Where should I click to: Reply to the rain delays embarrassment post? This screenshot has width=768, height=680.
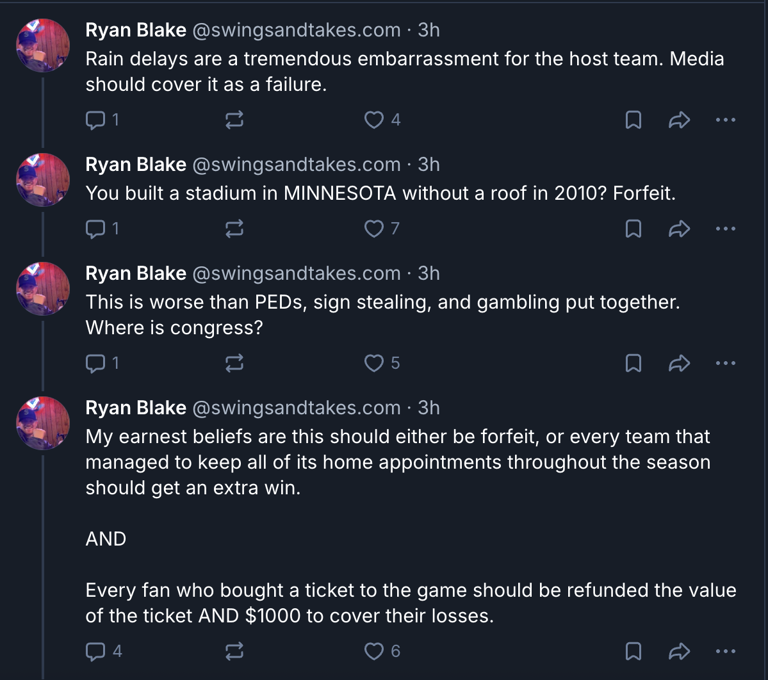[97, 120]
